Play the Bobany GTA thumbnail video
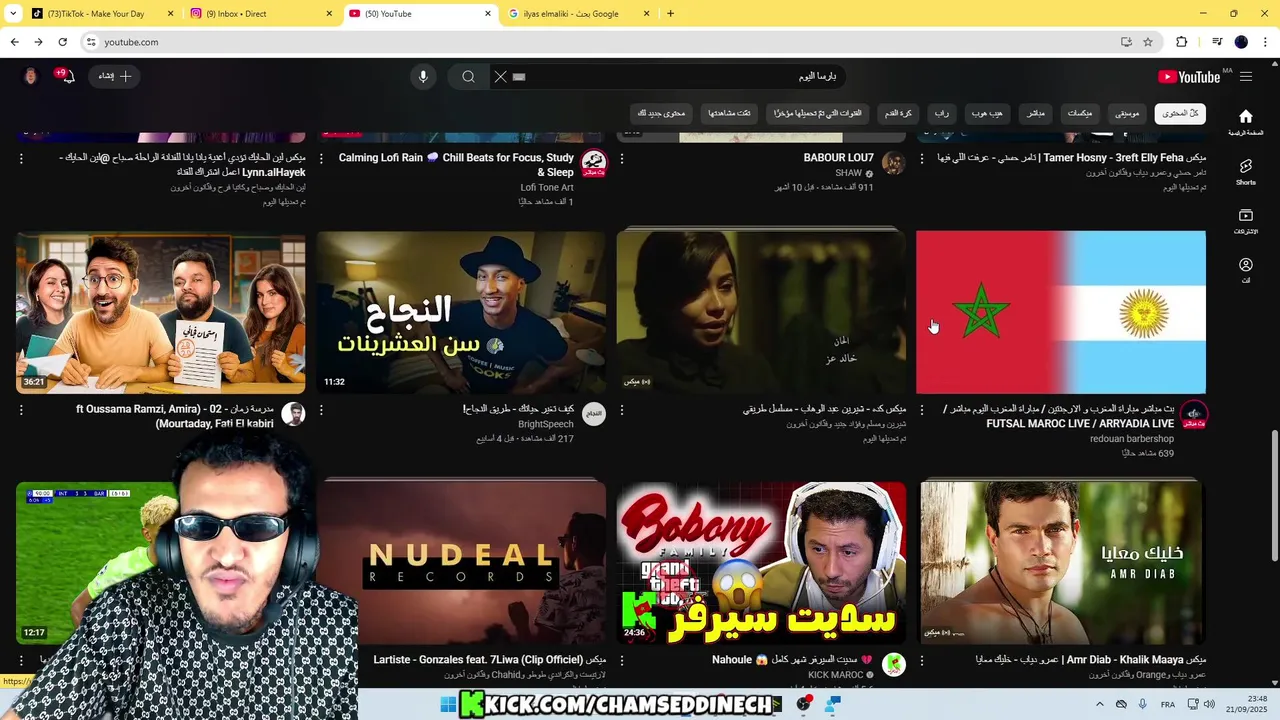 761,563
